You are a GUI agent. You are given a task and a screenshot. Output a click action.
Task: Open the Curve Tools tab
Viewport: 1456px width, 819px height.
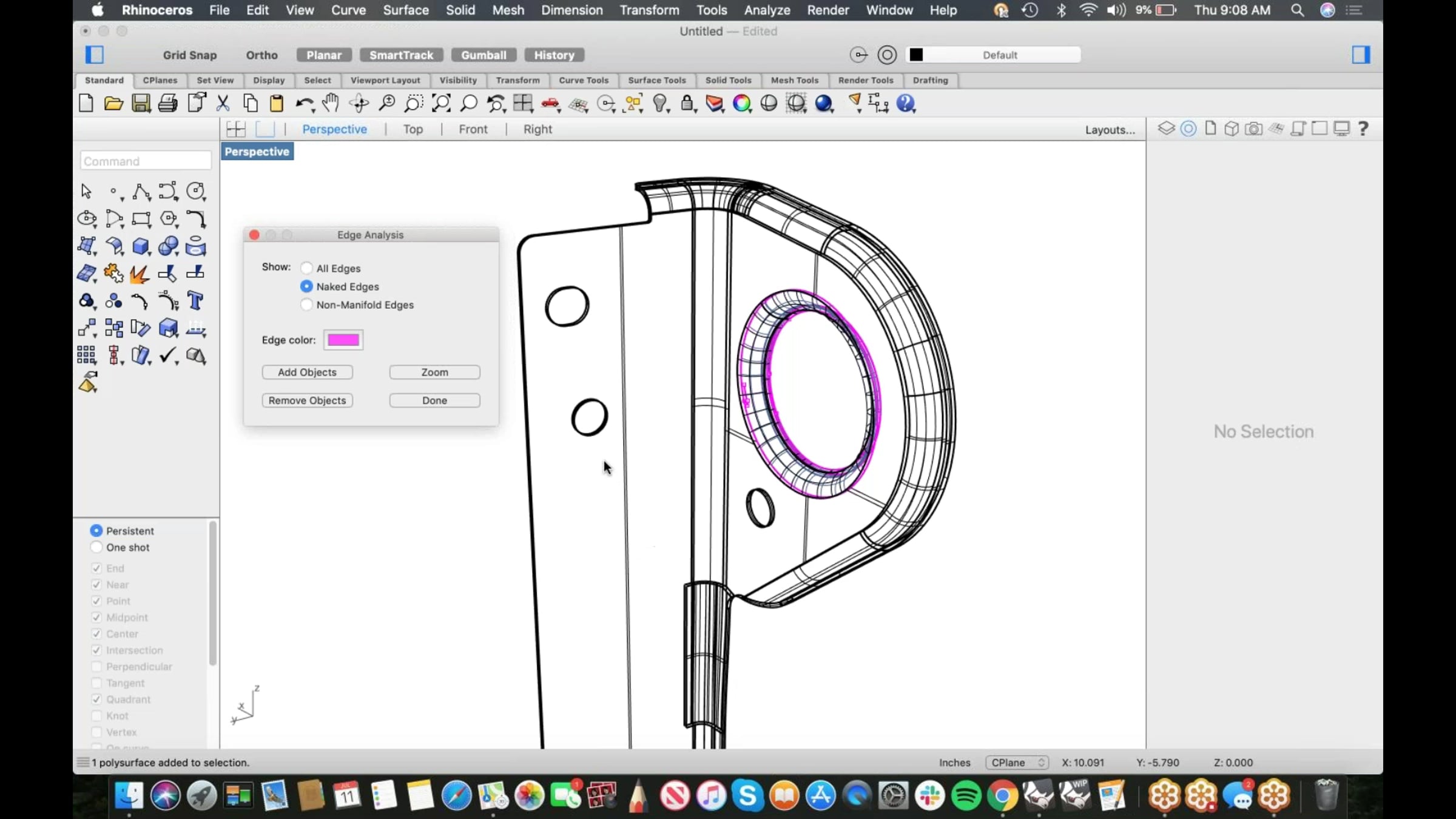pyautogui.click(x=584, y=80)
